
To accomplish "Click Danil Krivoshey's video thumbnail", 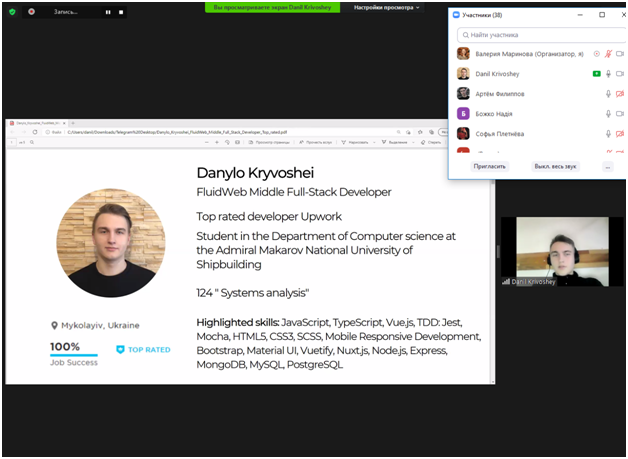I will [554, 251].
